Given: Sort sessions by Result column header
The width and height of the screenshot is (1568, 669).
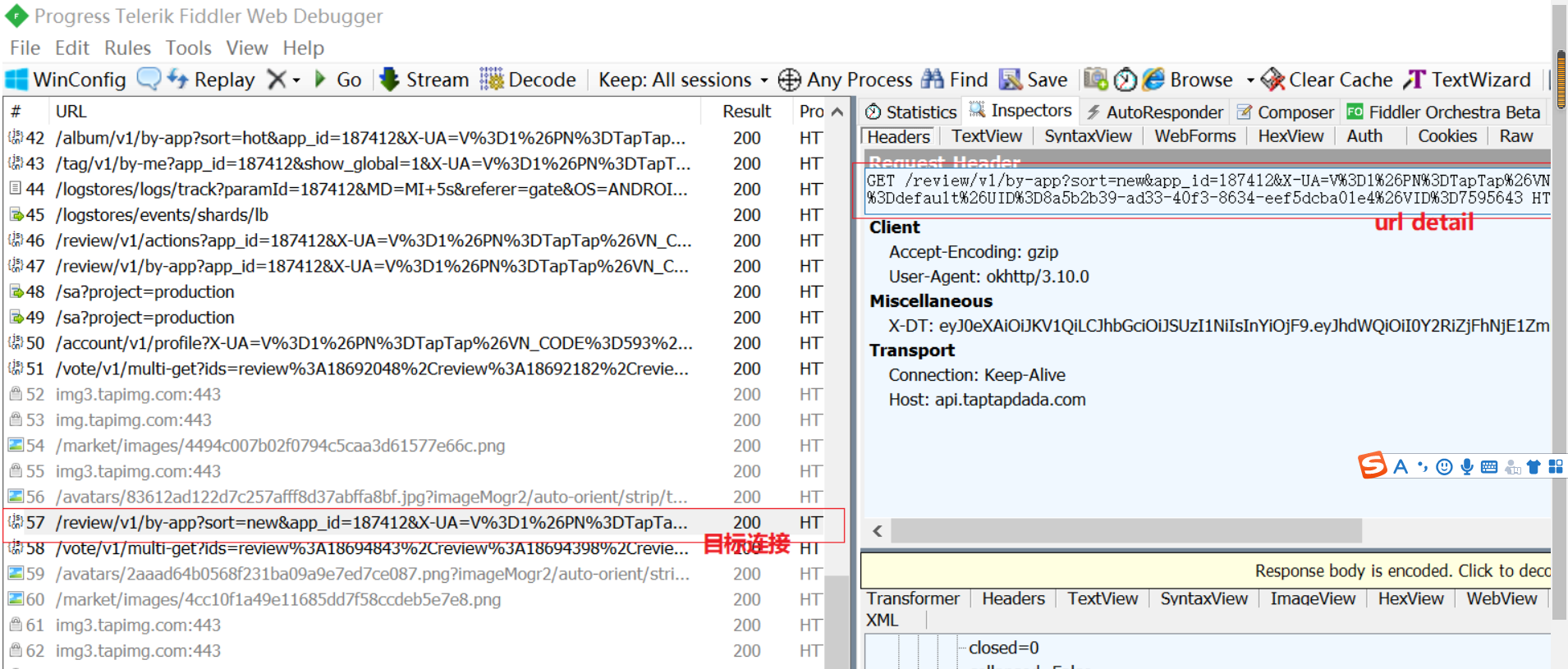Looking at the screenshot, I should click(x=746, y=111).
